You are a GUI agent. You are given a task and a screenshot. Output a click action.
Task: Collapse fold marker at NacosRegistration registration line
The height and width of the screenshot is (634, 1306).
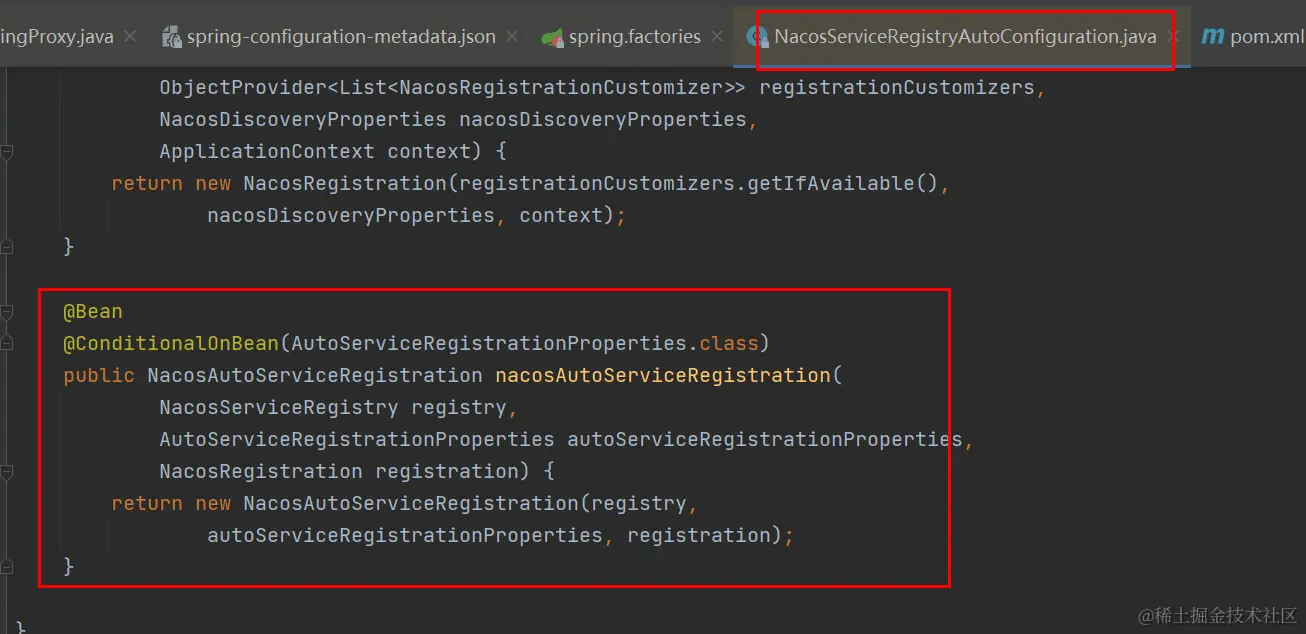pyautogui.click(x=7, y=471)
